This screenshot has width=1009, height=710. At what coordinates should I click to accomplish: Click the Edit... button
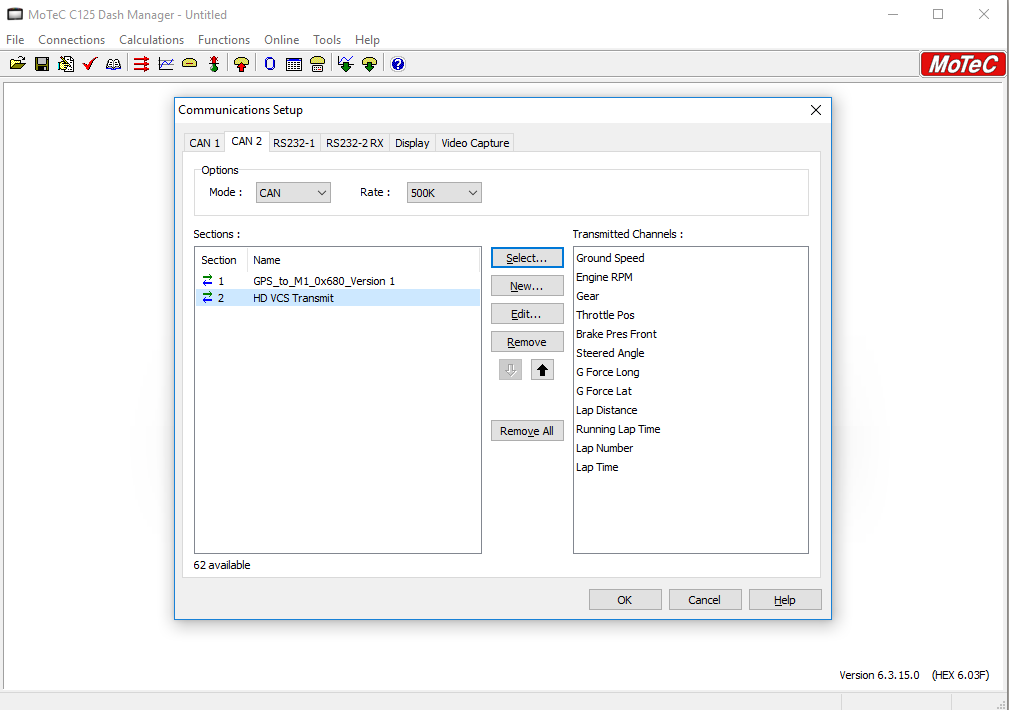[x=527, y=314]
